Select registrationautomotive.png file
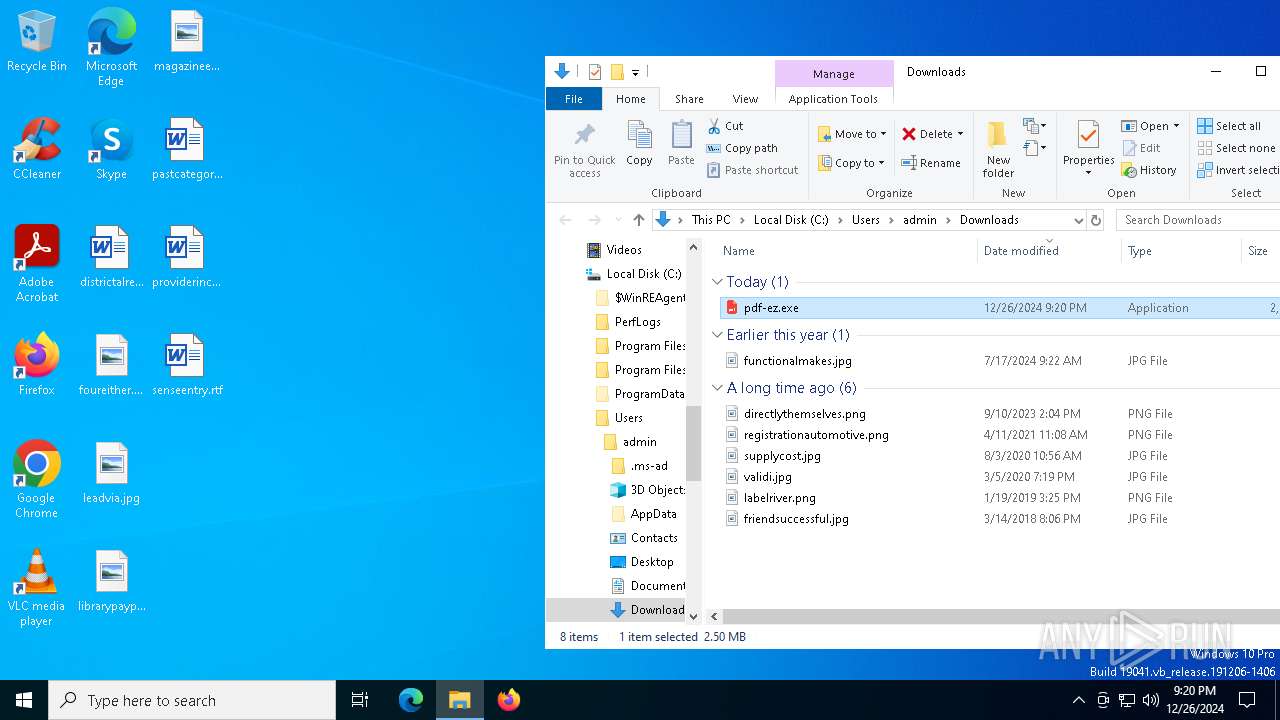Screen dimensions: 1280x720 pos(816,435)
